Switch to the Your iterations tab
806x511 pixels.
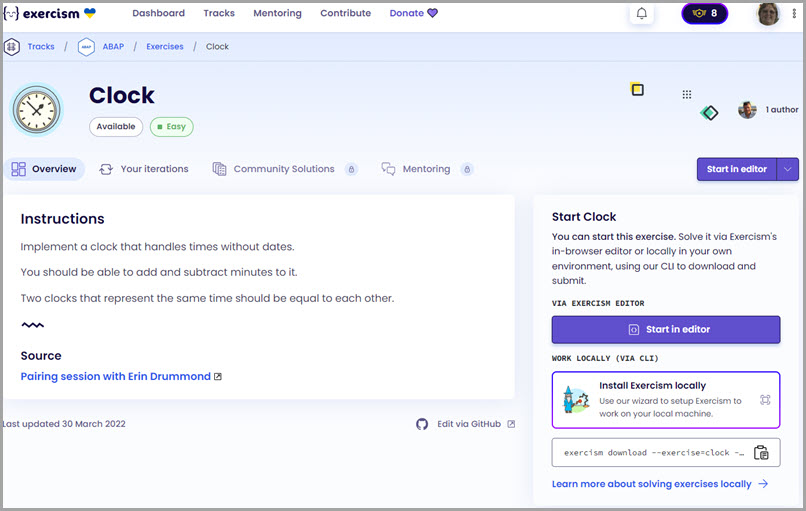(144, 169)
